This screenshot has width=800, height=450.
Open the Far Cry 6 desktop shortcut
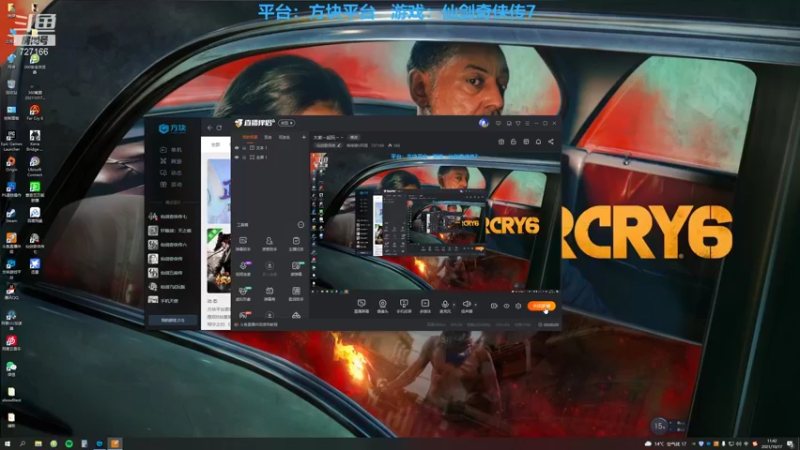[35, 112]
